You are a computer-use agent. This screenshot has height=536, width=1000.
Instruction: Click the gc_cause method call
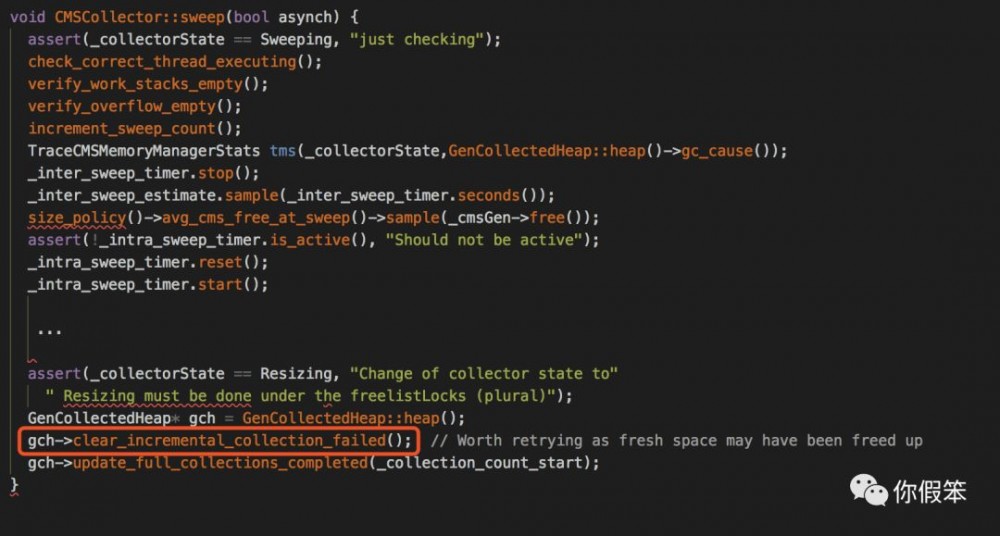tap(717, 151)
